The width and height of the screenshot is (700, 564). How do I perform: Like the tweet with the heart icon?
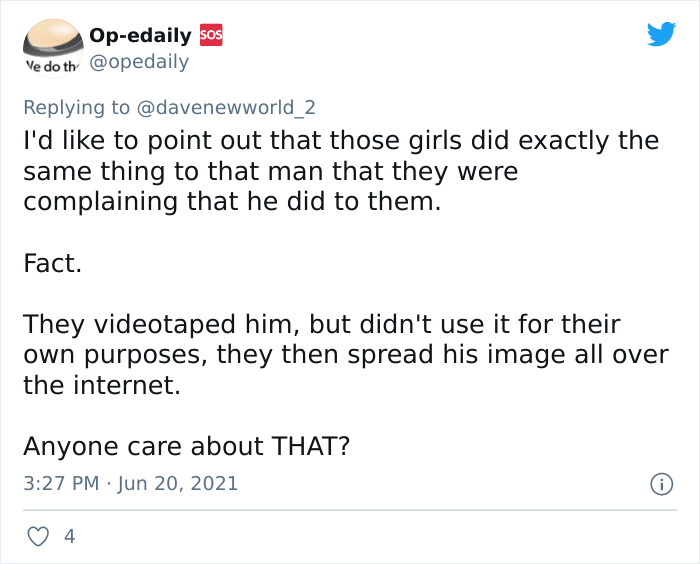click(x=38, y=536)
